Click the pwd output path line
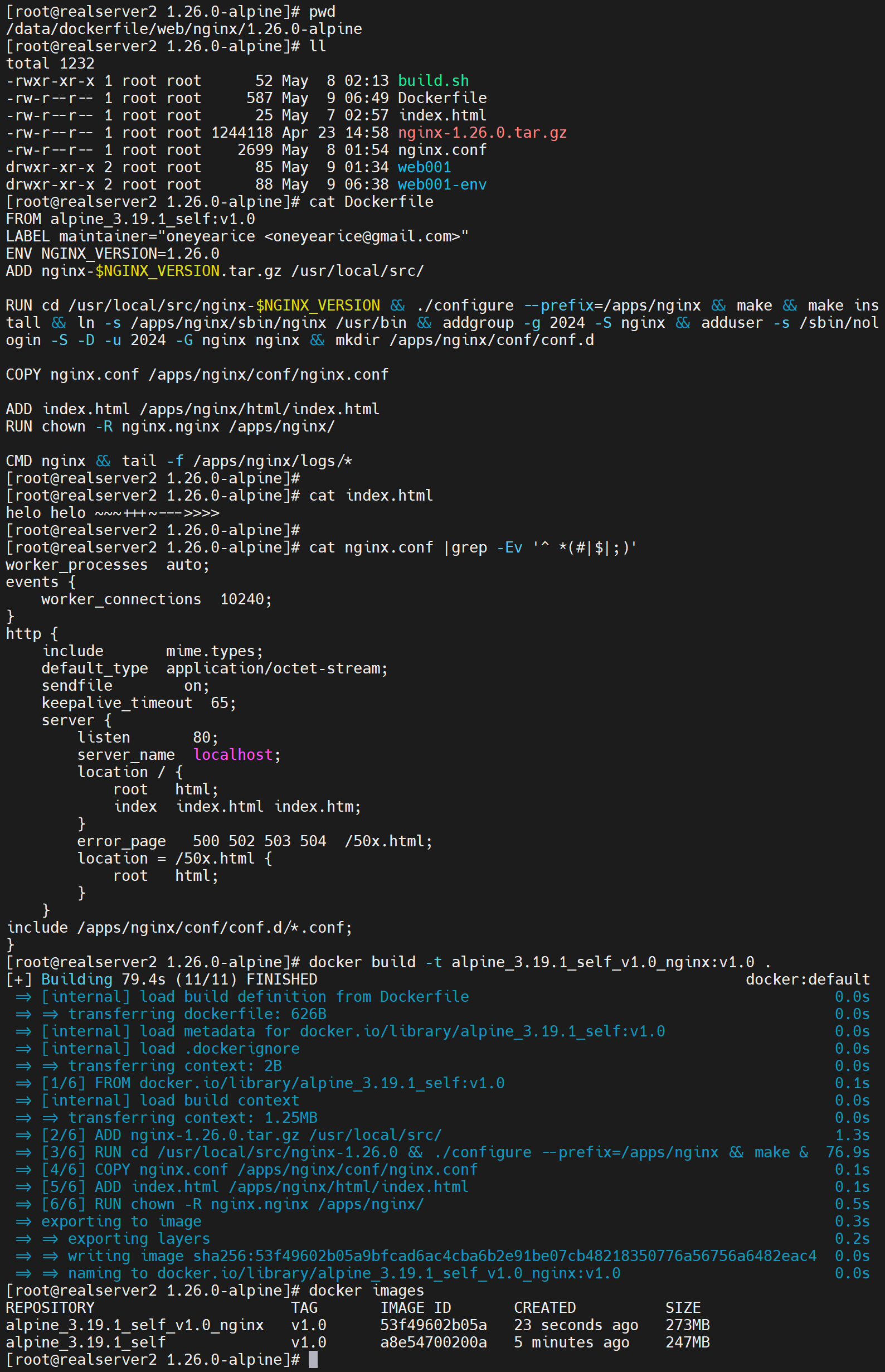 pos(184,29)
